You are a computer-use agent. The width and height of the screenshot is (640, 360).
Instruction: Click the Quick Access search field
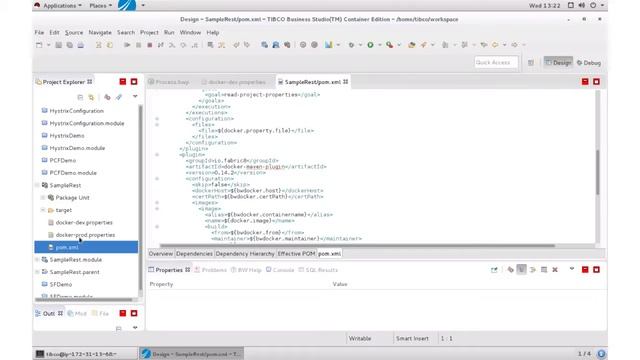496,62
